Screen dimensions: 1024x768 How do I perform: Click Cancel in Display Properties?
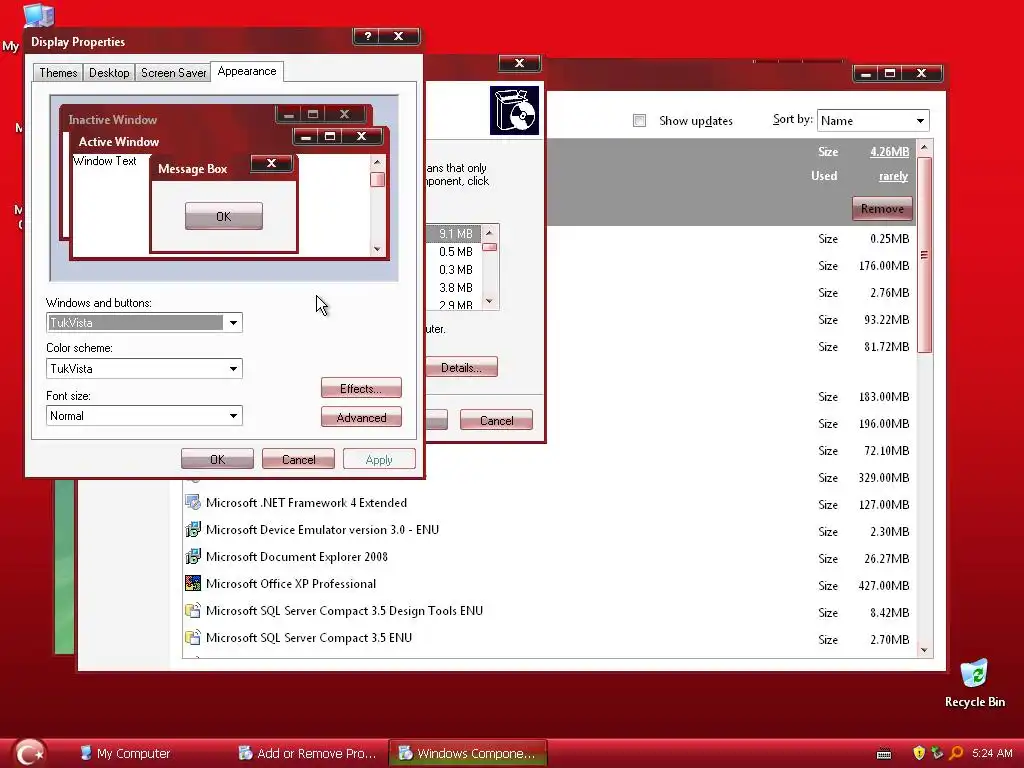[x=298, y=459]
